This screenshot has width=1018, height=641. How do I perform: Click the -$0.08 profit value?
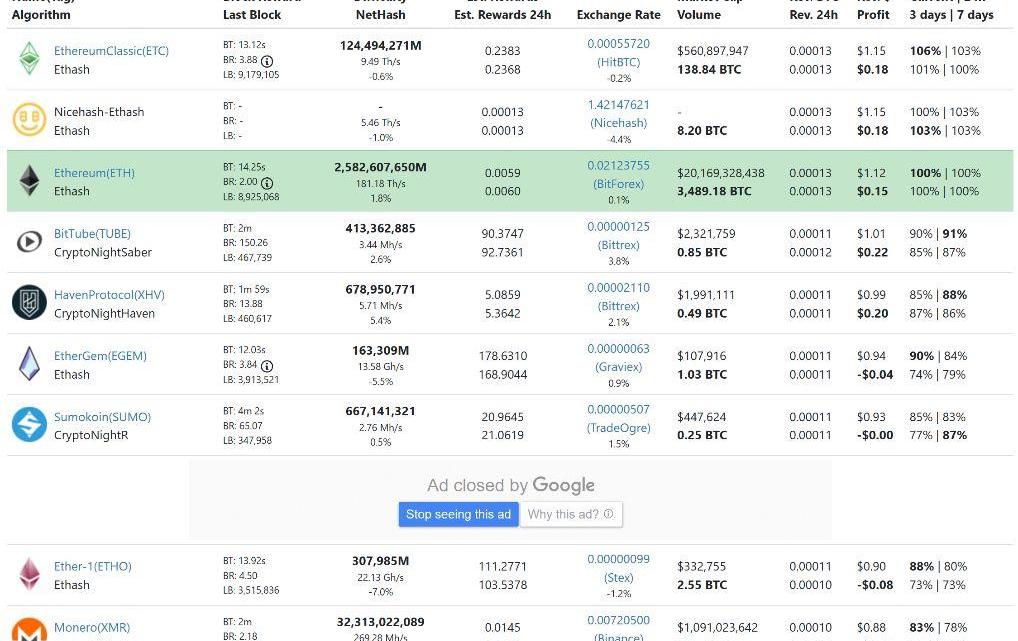click(x=875, y=584)
